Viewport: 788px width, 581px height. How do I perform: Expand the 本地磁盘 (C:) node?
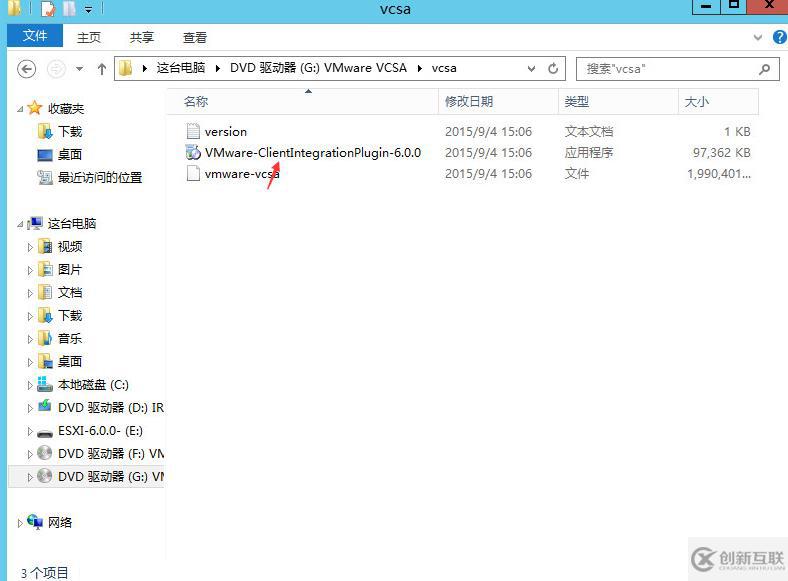(30, 385)
